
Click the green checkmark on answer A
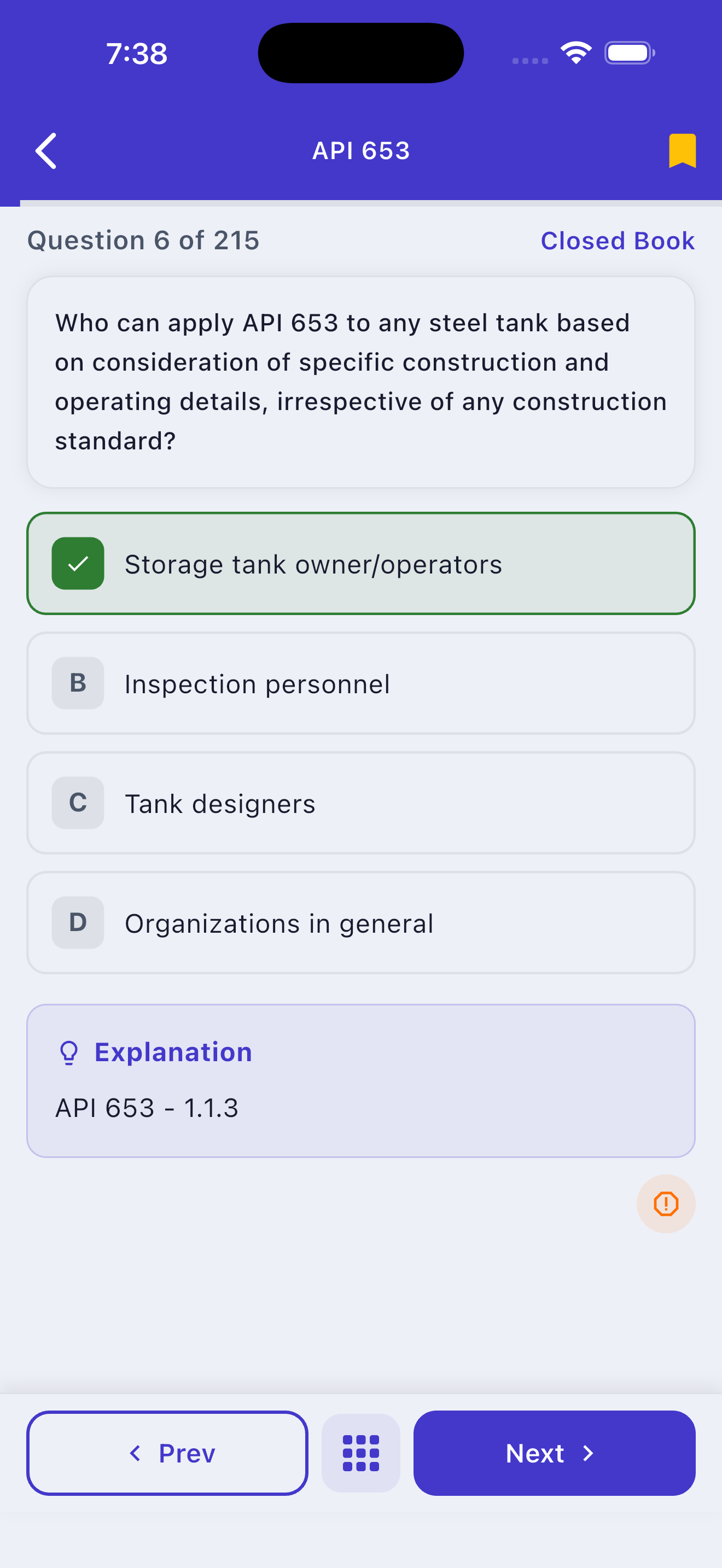coord(78,563)
